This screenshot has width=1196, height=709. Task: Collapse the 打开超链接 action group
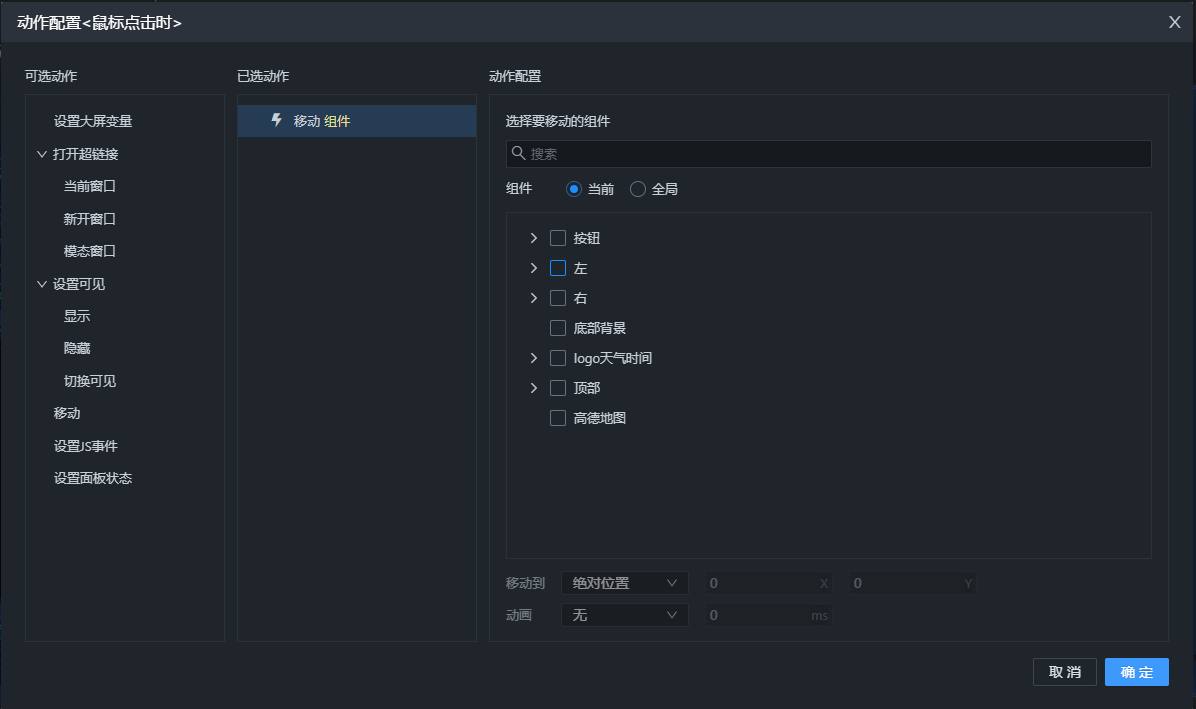42,154
